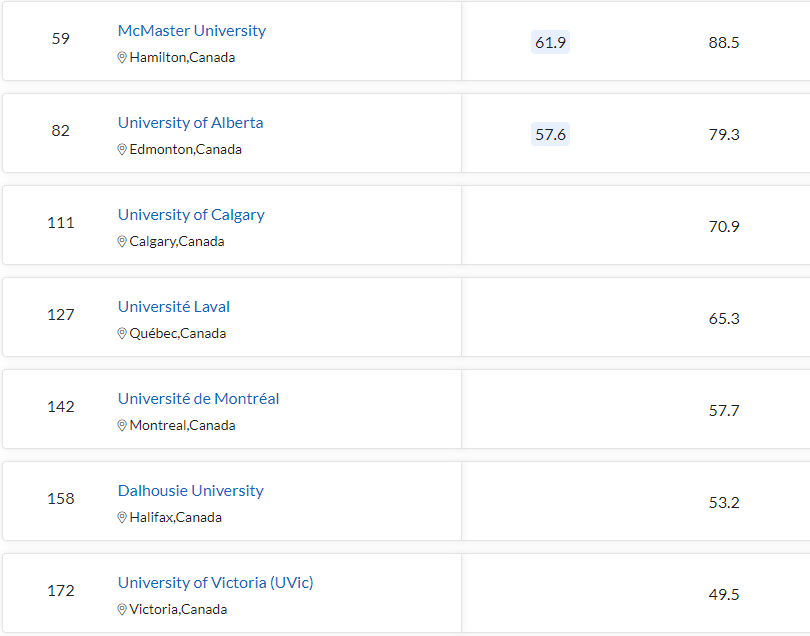Select highlighted 57.6 overall score
This screenshot has width=810, height=636.
coord(550,134)
